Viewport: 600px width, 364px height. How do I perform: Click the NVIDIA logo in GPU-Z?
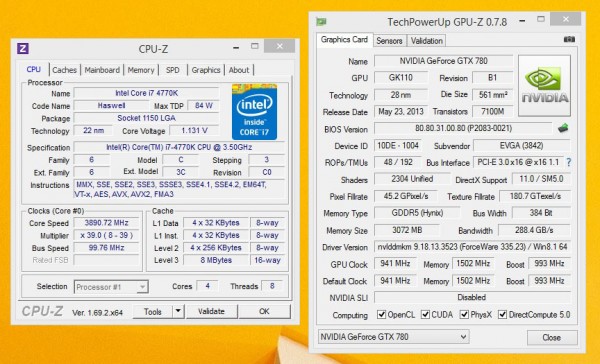coord(545,86)
